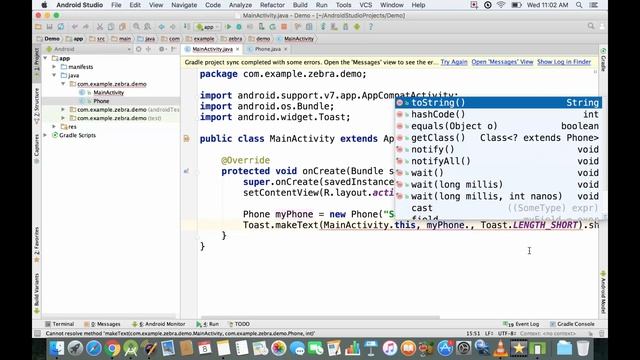Select getClass() completion suggestion
The image size is (640, 360).
point(498,138)
